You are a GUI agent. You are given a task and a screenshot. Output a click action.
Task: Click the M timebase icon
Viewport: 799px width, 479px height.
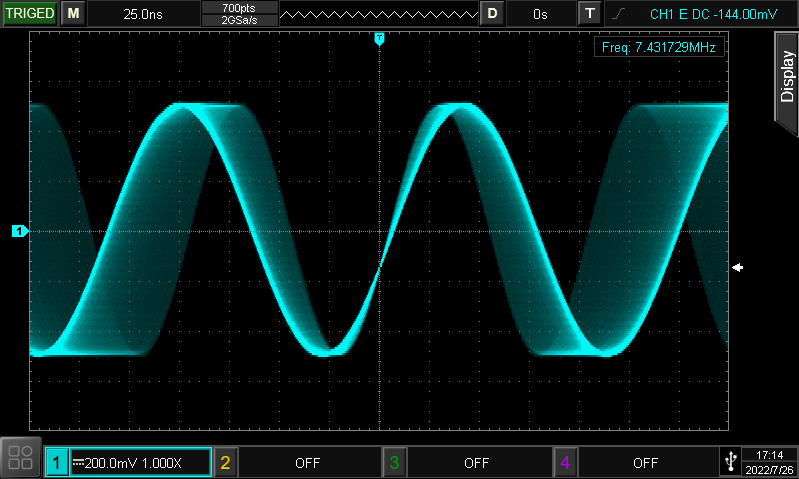(x=72, y=14)
